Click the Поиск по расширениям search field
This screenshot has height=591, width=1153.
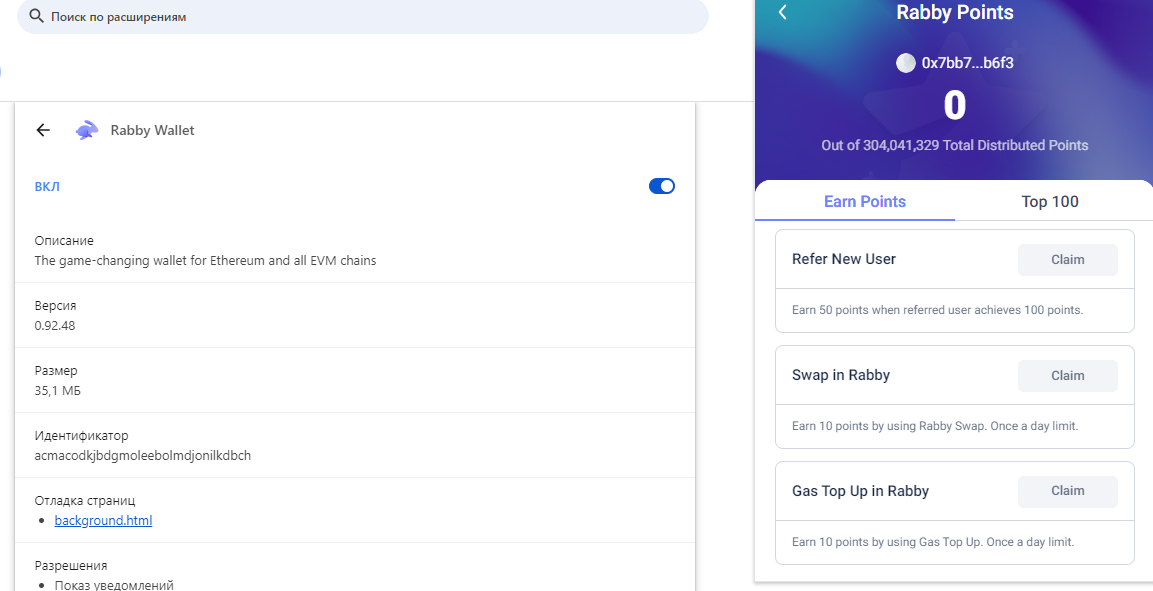coord(363,16)
